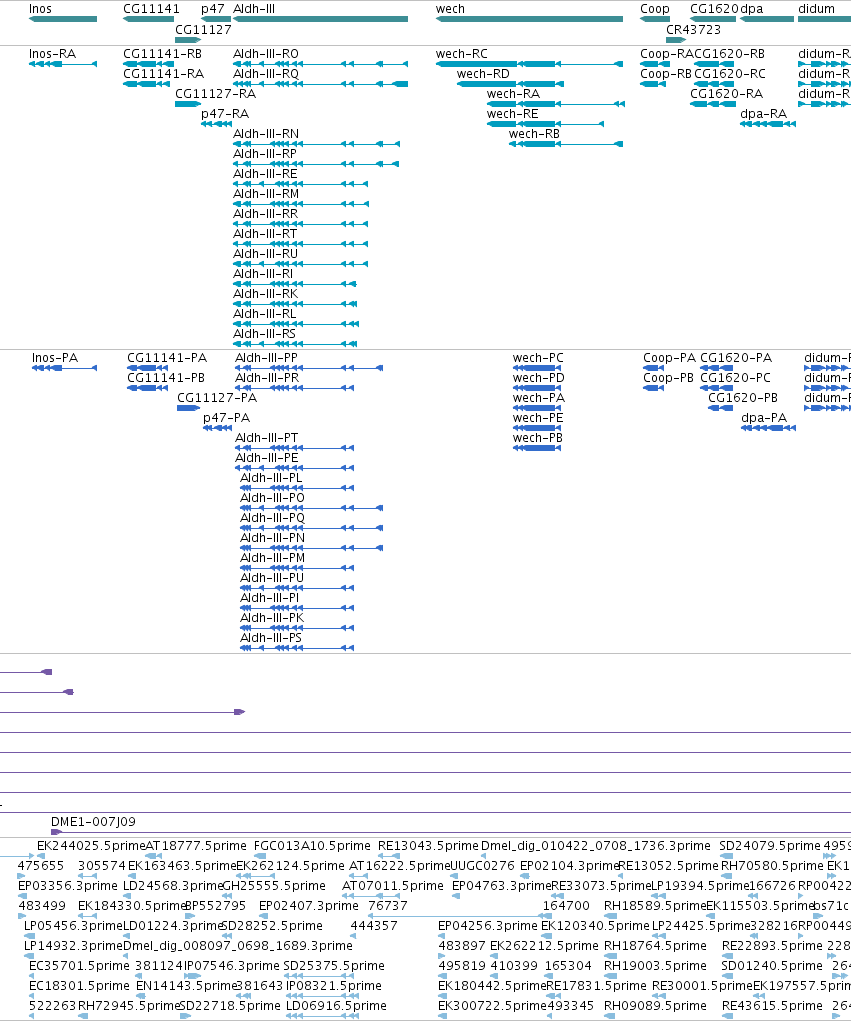Click the Aldh-III-RT transcript label
Screen dimensions: 851x1021
click(265, 234)
